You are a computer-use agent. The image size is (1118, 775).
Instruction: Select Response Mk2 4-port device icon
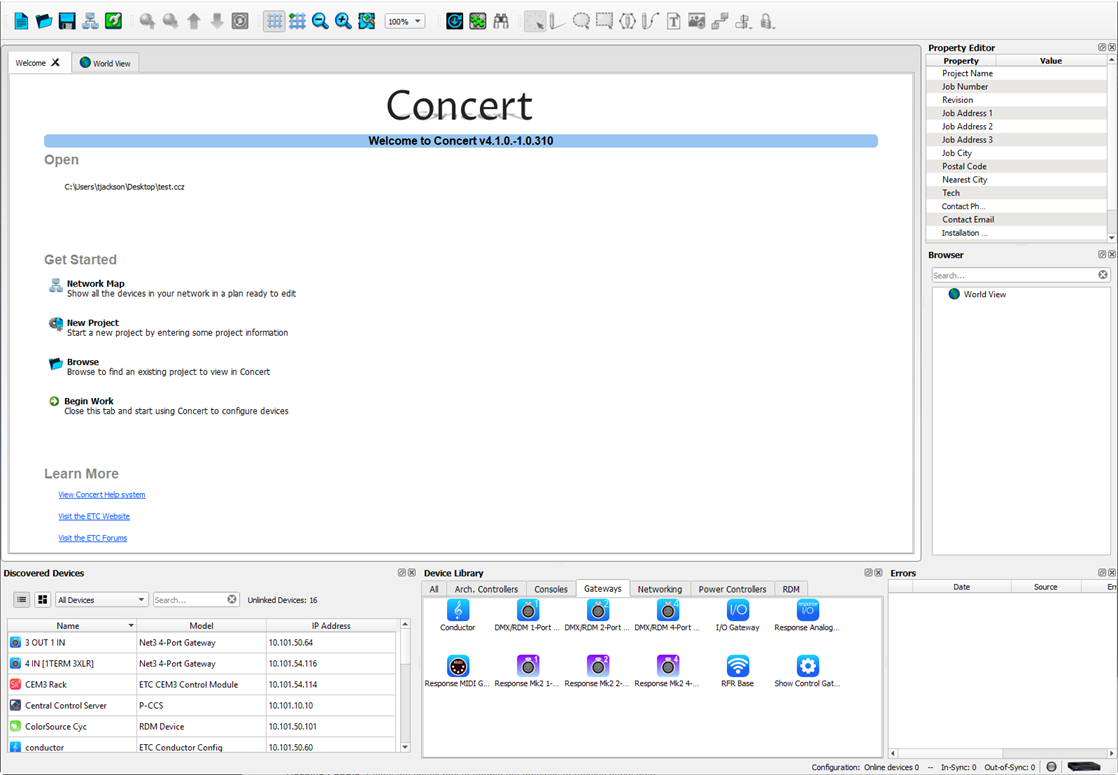pyautogui.click(x=667, y=671)
